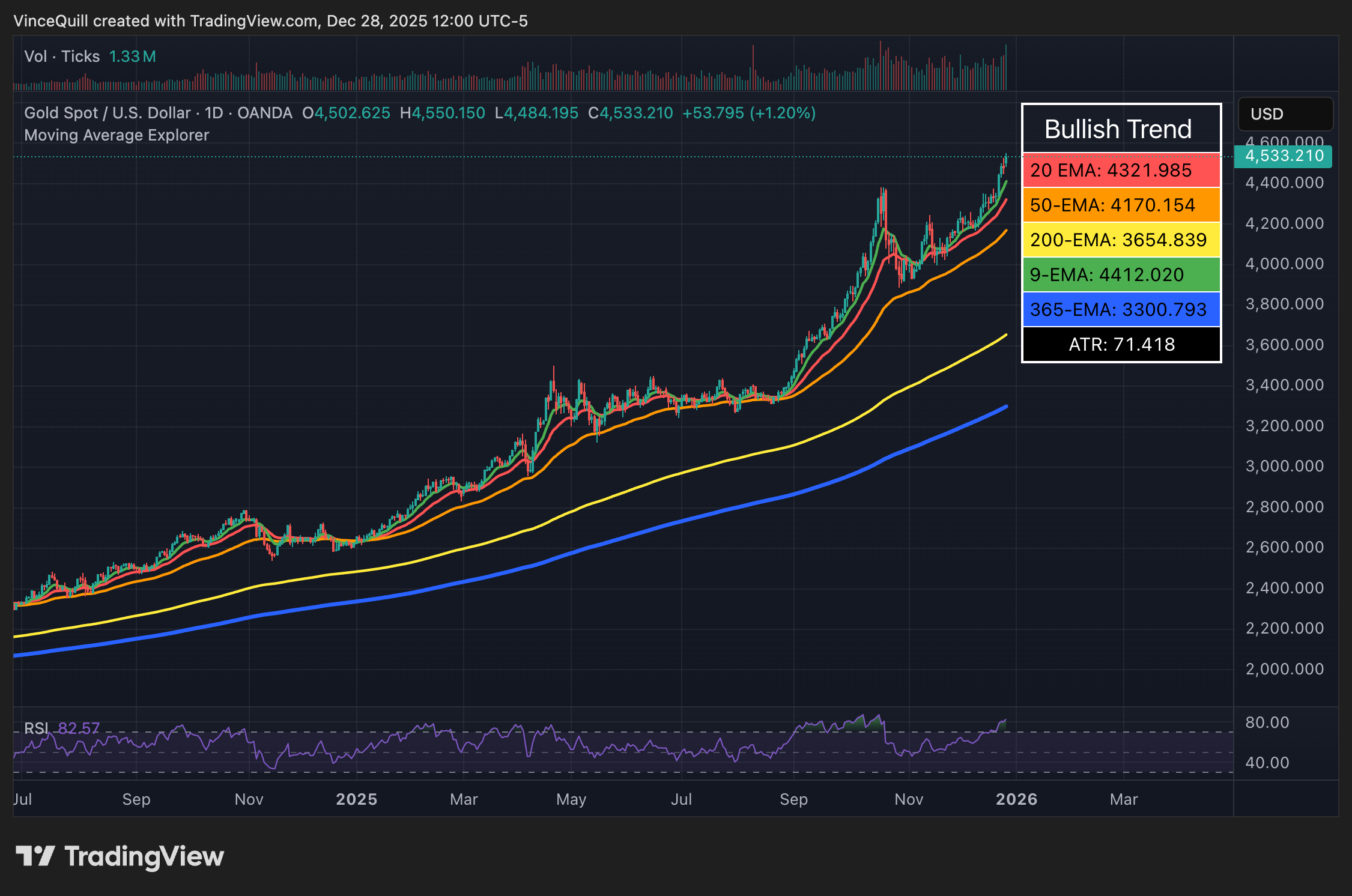Select the RSI indicator label
Viewport: 1352px width, 896px height.
(37, 727)
